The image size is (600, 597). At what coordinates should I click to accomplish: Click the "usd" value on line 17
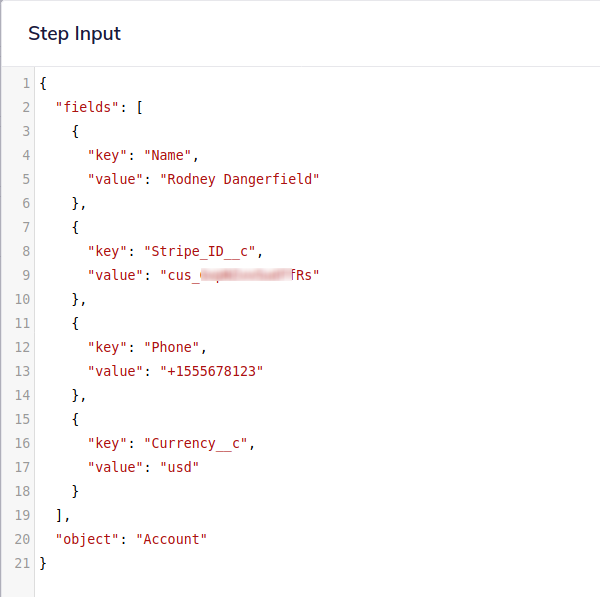coord(180,467)
